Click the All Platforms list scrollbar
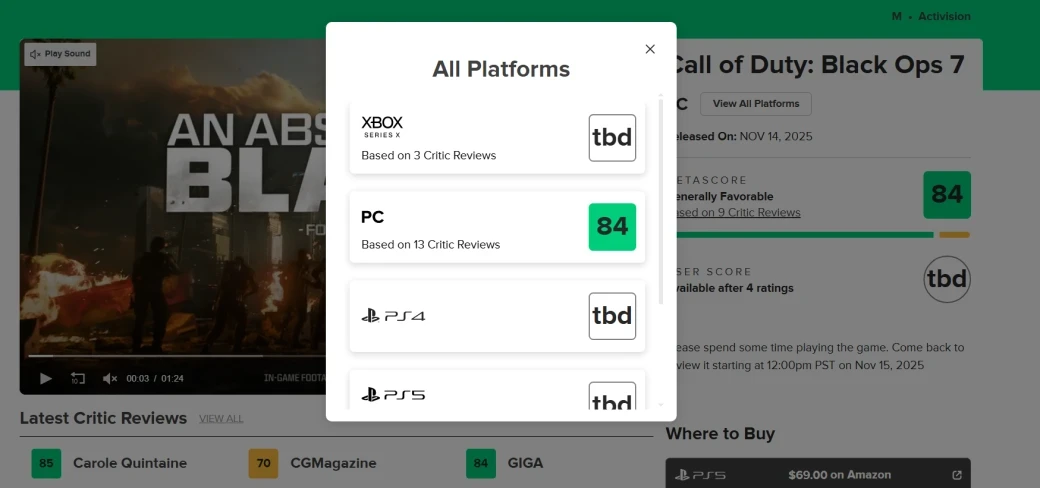The width and height of the screenshot is (1040, 488). tap(660, 200)
